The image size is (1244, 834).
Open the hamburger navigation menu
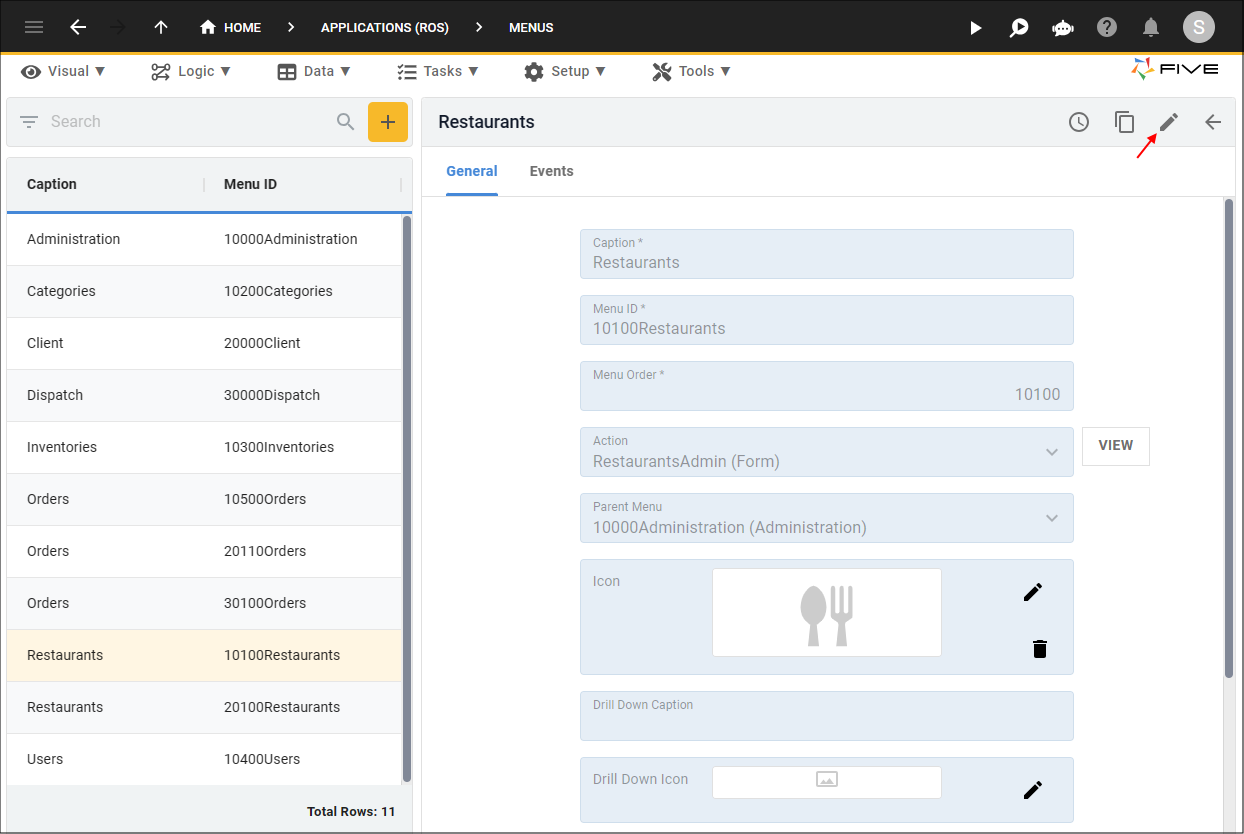point(34,27)
